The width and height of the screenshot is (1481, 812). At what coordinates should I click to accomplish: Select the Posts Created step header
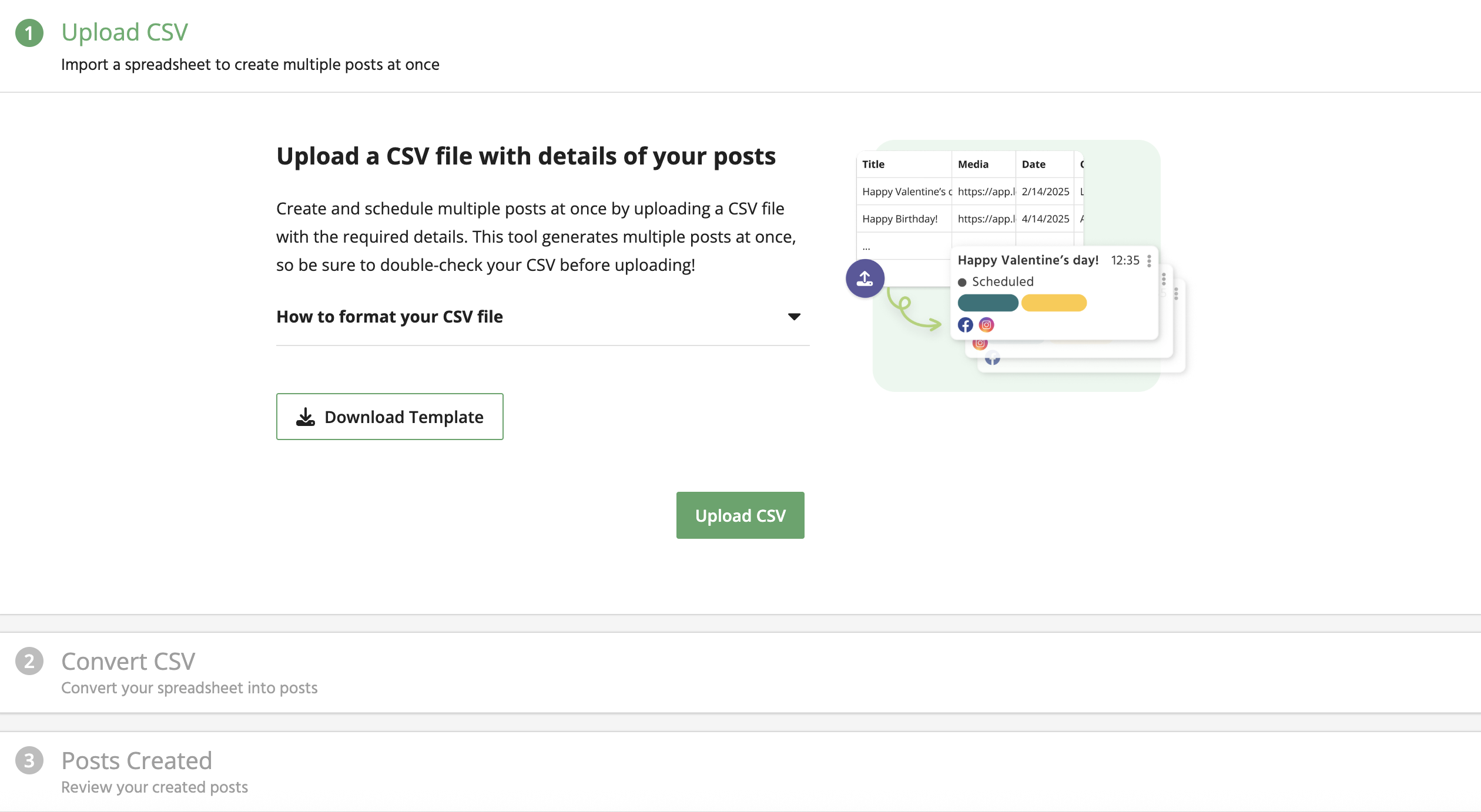click(x=136, y=760)
